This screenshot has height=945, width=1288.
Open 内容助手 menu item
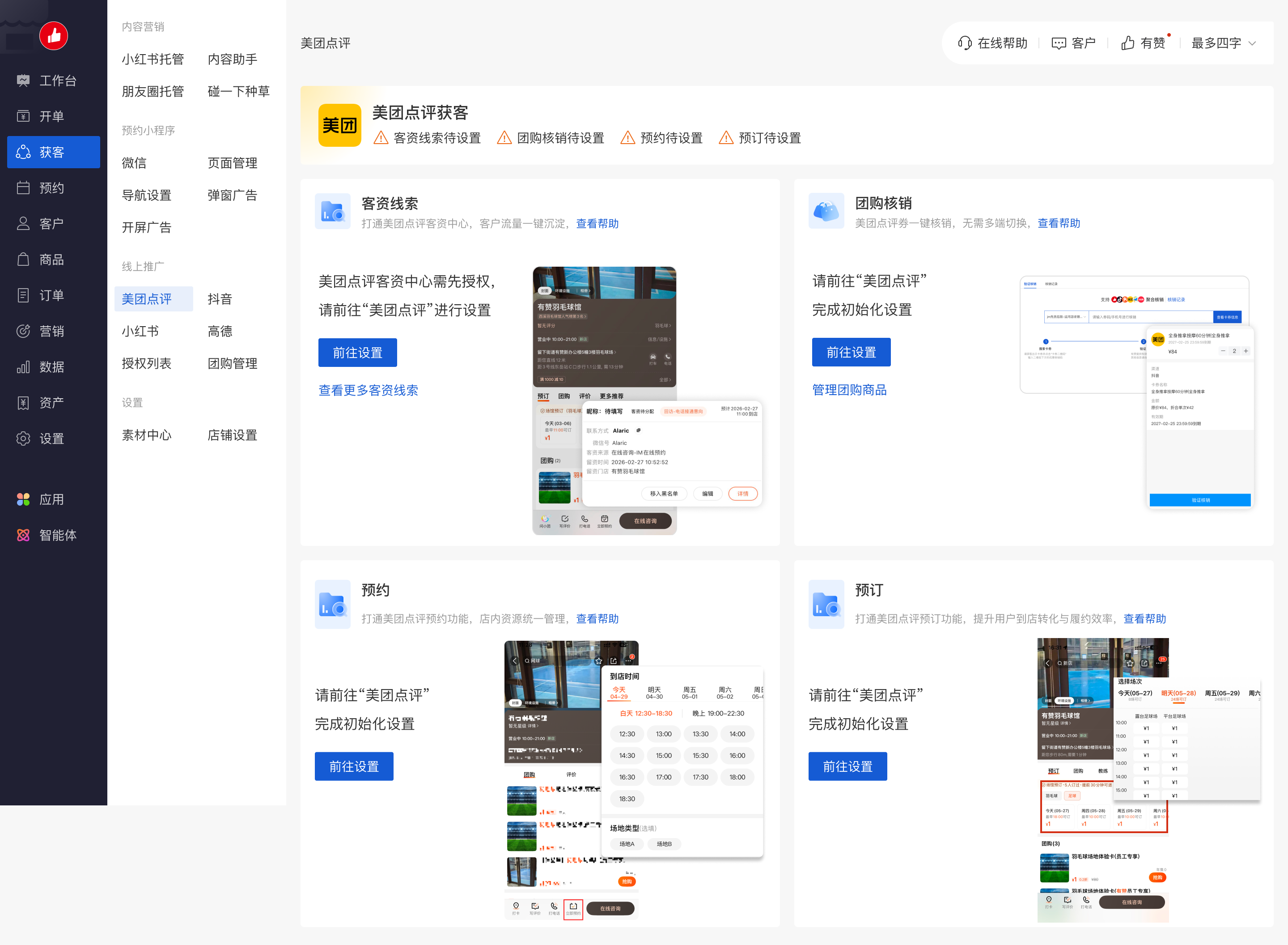click(232, 59)
